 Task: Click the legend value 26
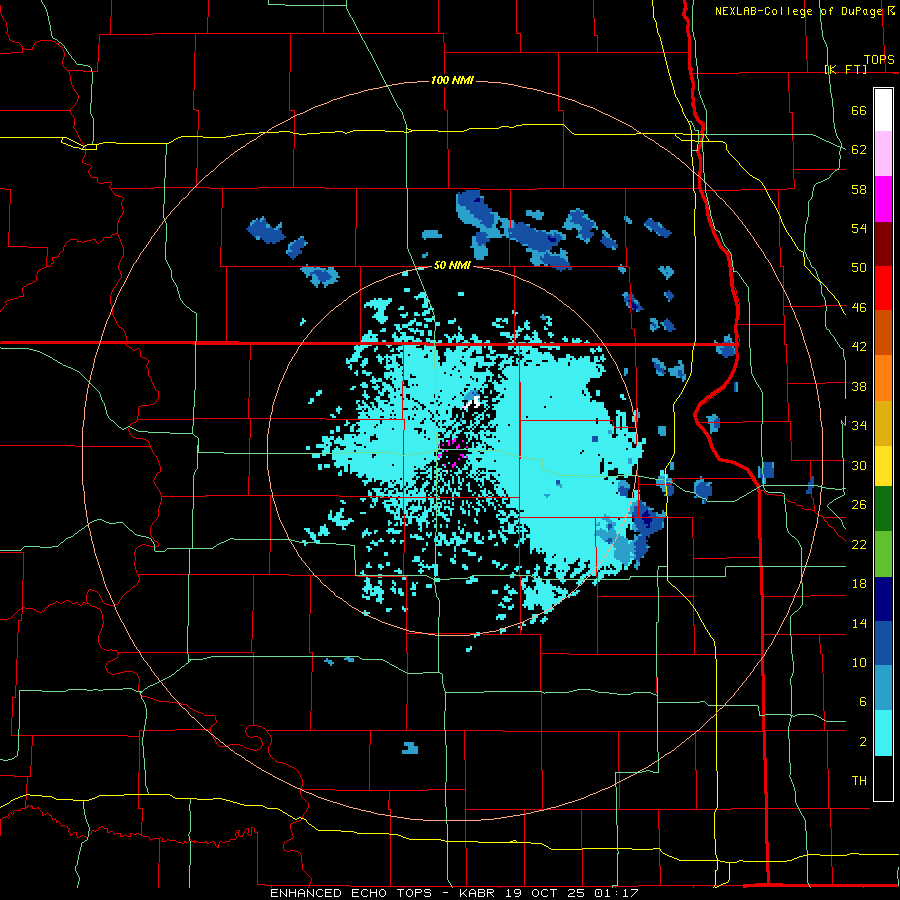click(x=859, y=505)
